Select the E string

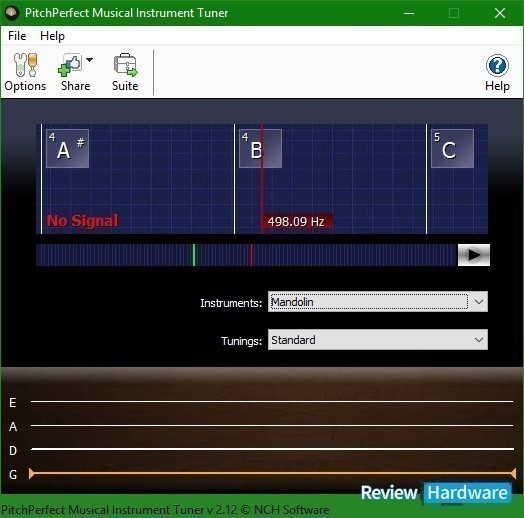point(272,401)
